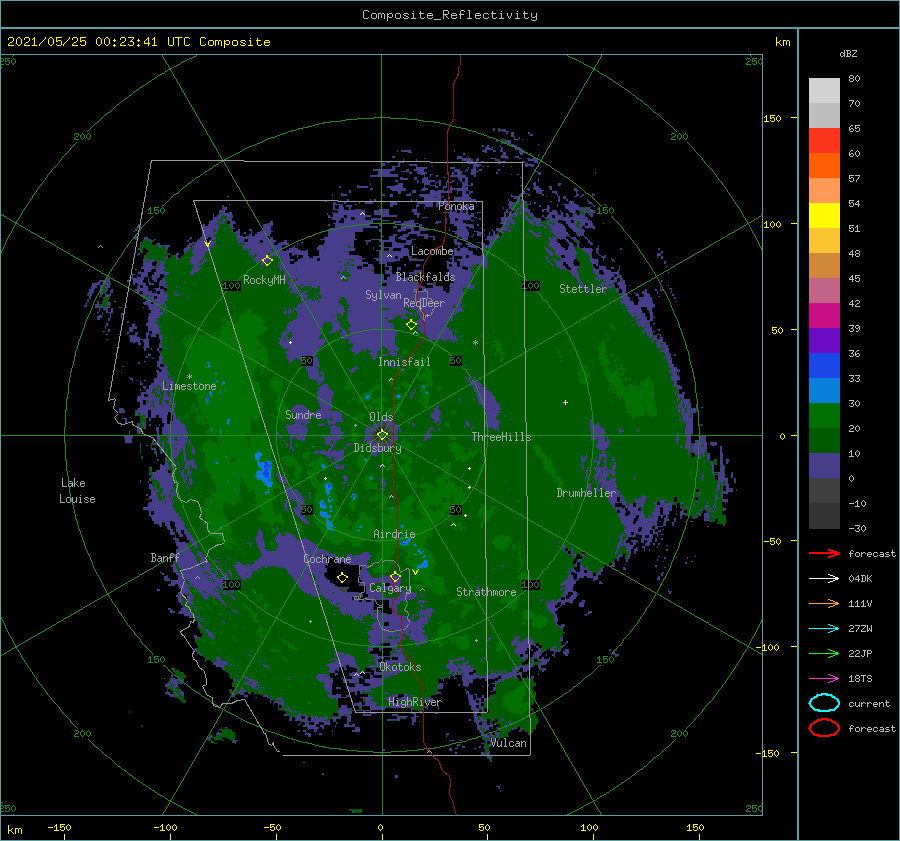Select the Blackfalds label

click(x=425, y=277)
